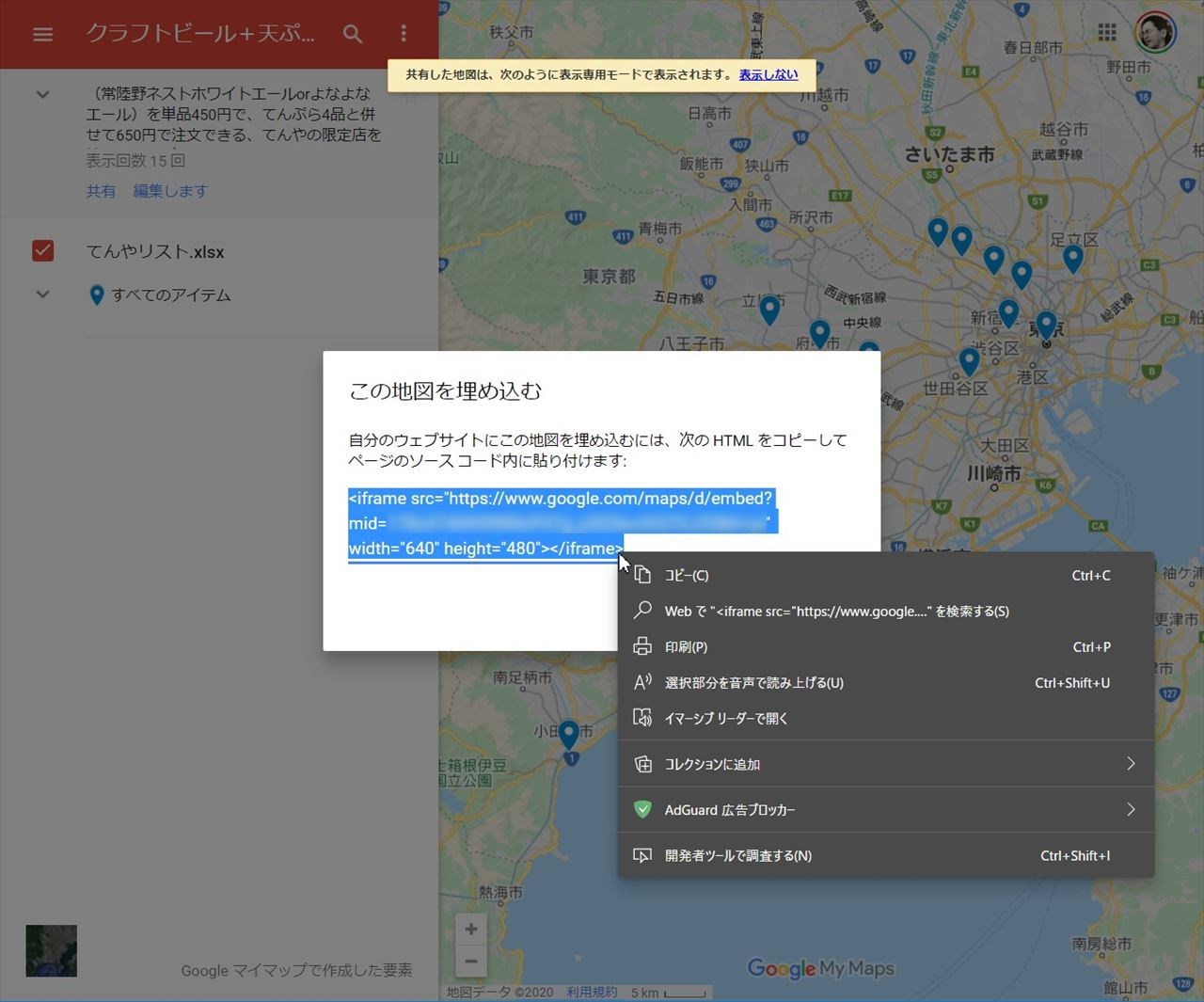Click 表示回数 15 回 text
This screenshot has width=1204, height=1002.
[135, 161]
